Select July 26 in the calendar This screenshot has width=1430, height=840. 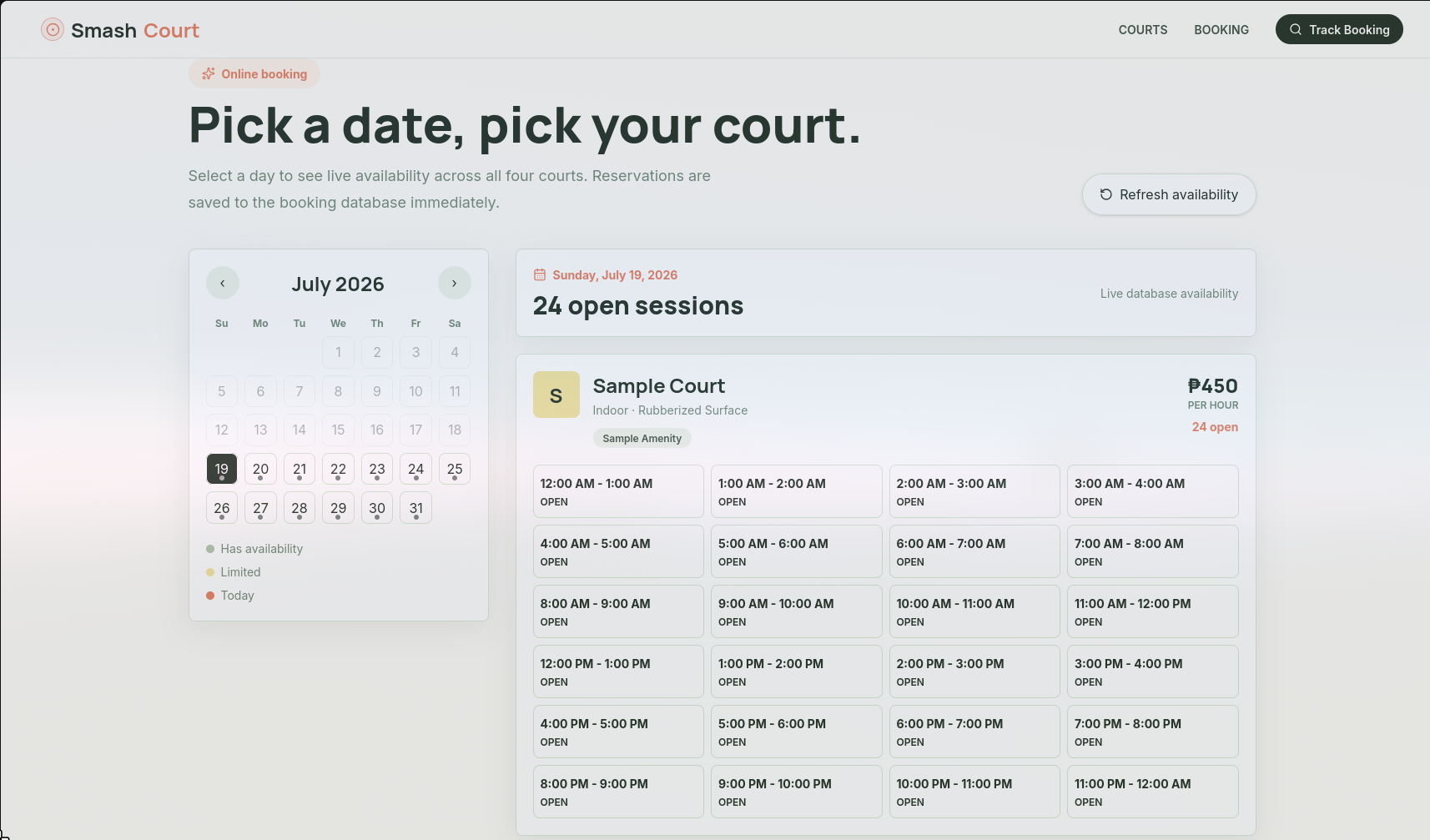point(222,508)
